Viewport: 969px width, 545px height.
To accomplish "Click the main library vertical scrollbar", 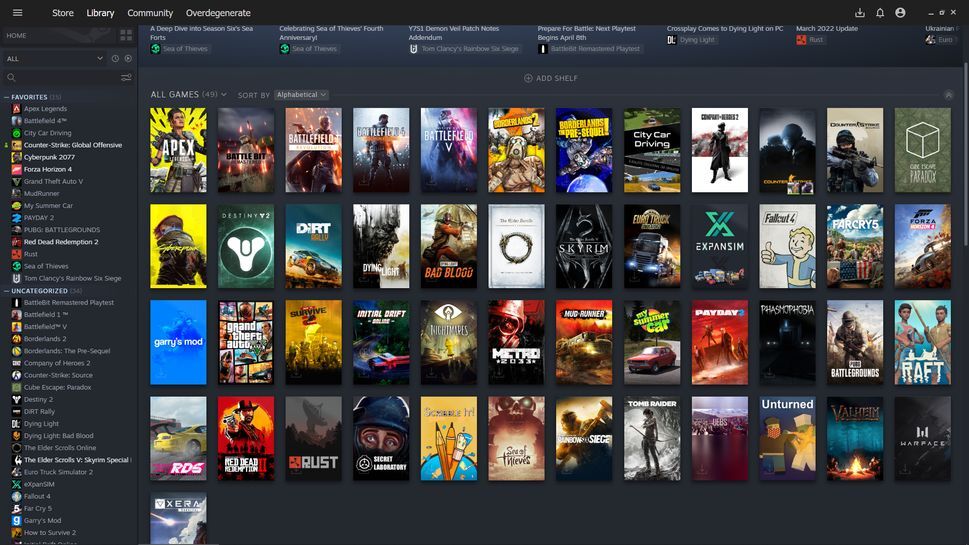I will coord(965,154).
